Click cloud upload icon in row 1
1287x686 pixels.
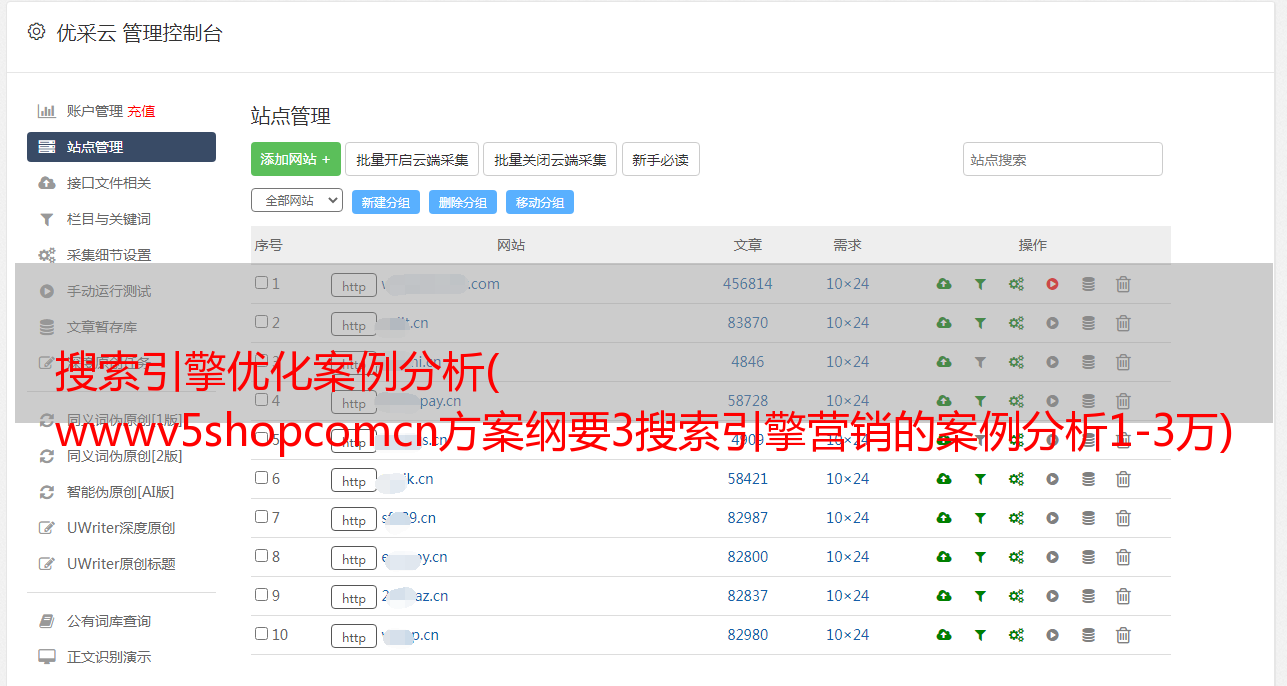pos(944,284)
